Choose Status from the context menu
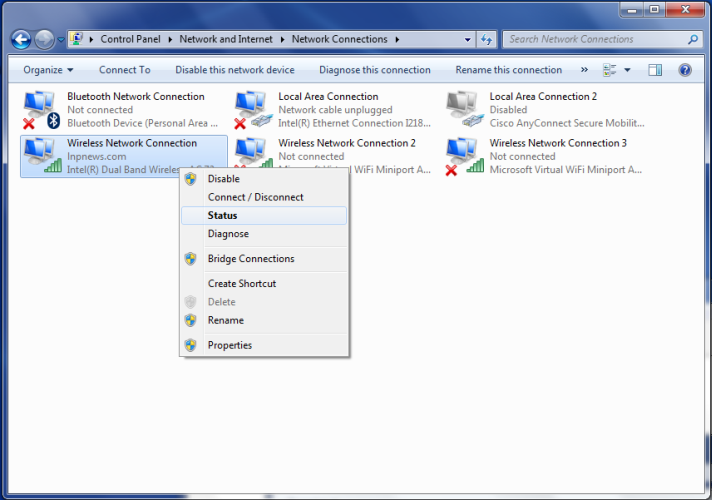 coord(222,215)
